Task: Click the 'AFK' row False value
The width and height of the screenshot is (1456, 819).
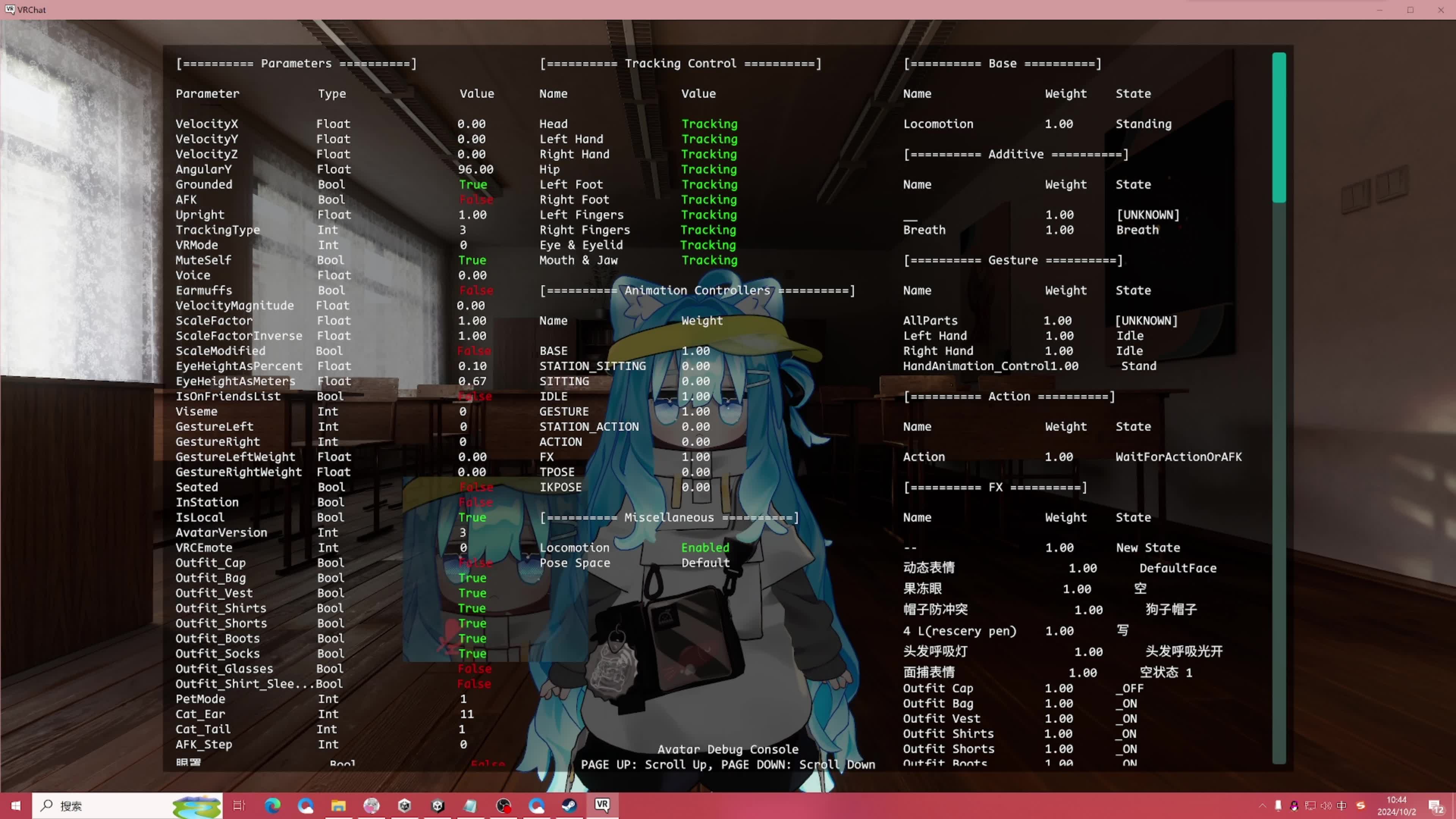Action: pos(477,199)
